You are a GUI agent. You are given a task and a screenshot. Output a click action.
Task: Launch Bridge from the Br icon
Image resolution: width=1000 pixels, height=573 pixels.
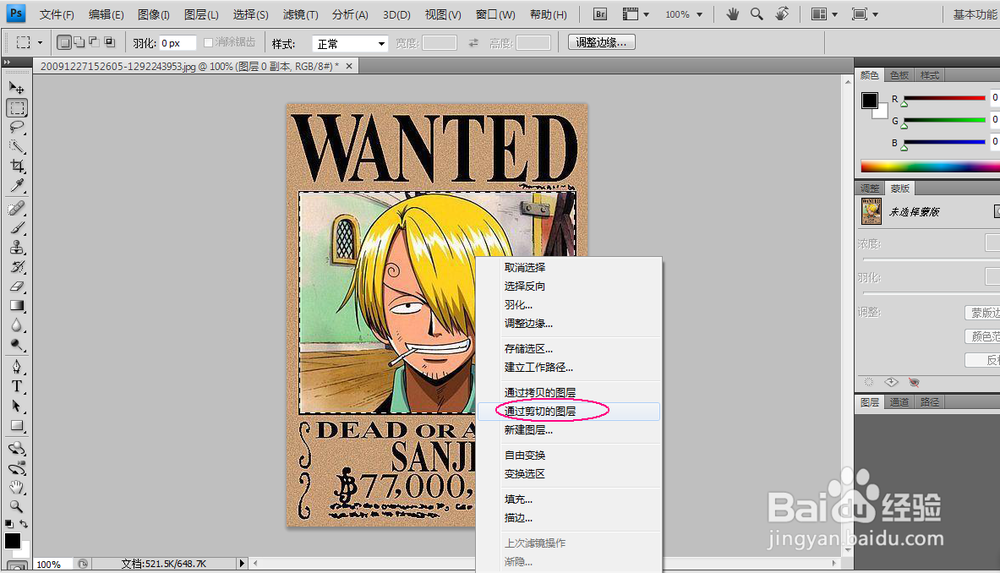point(599,14)
